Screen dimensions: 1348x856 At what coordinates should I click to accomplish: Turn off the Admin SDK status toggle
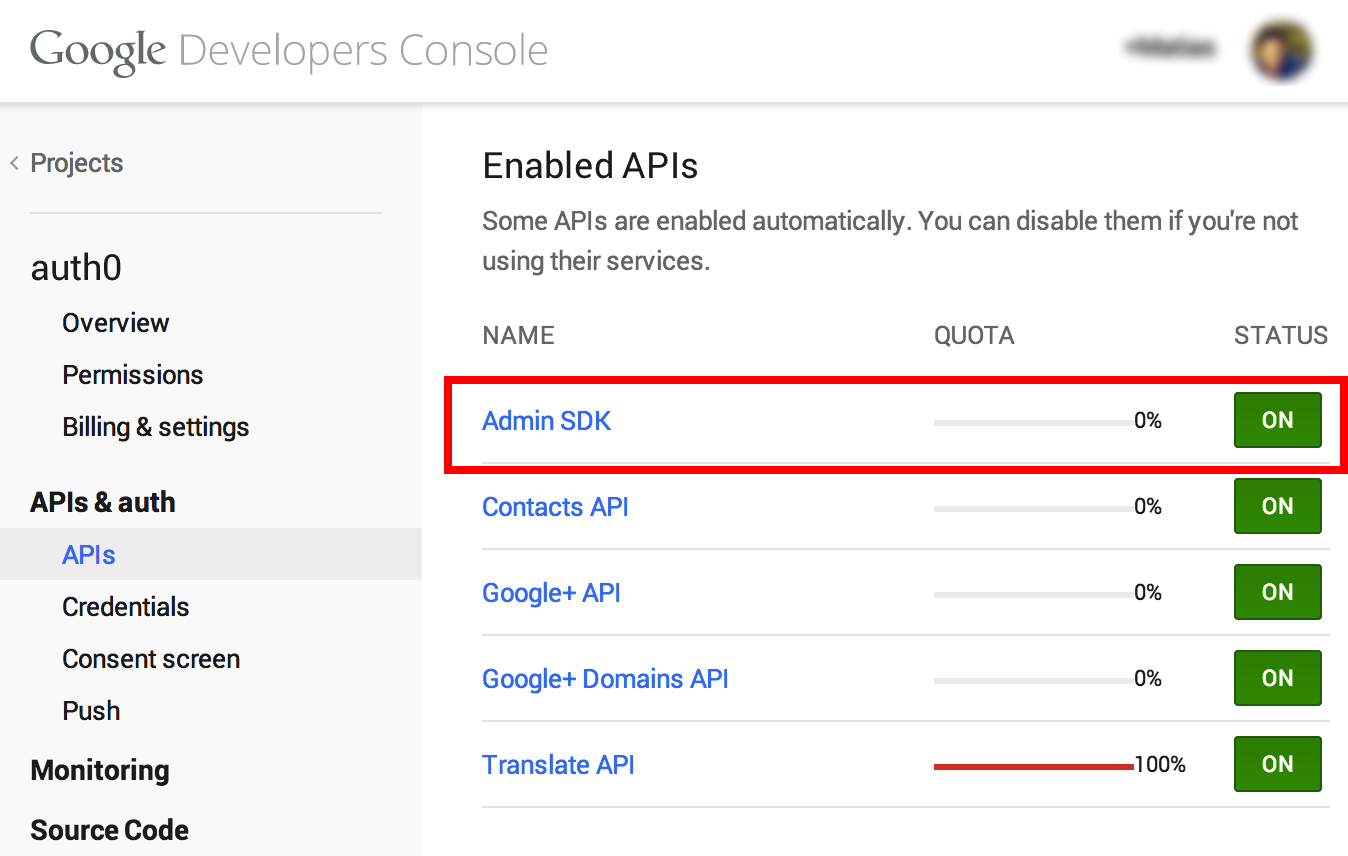coord(1277,420)
